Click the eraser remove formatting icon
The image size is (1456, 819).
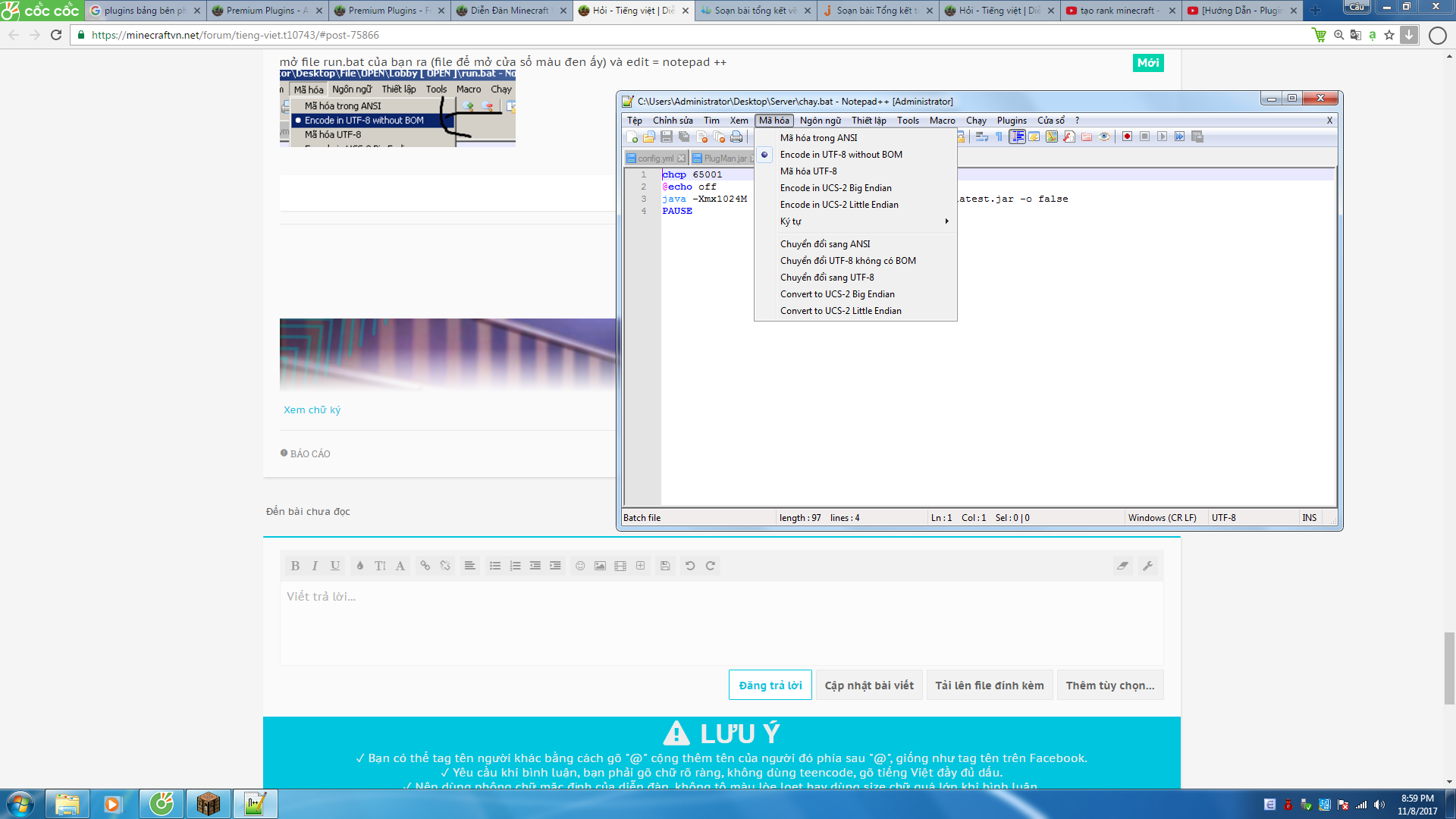pyautogui.click(x=1122, y=566)
